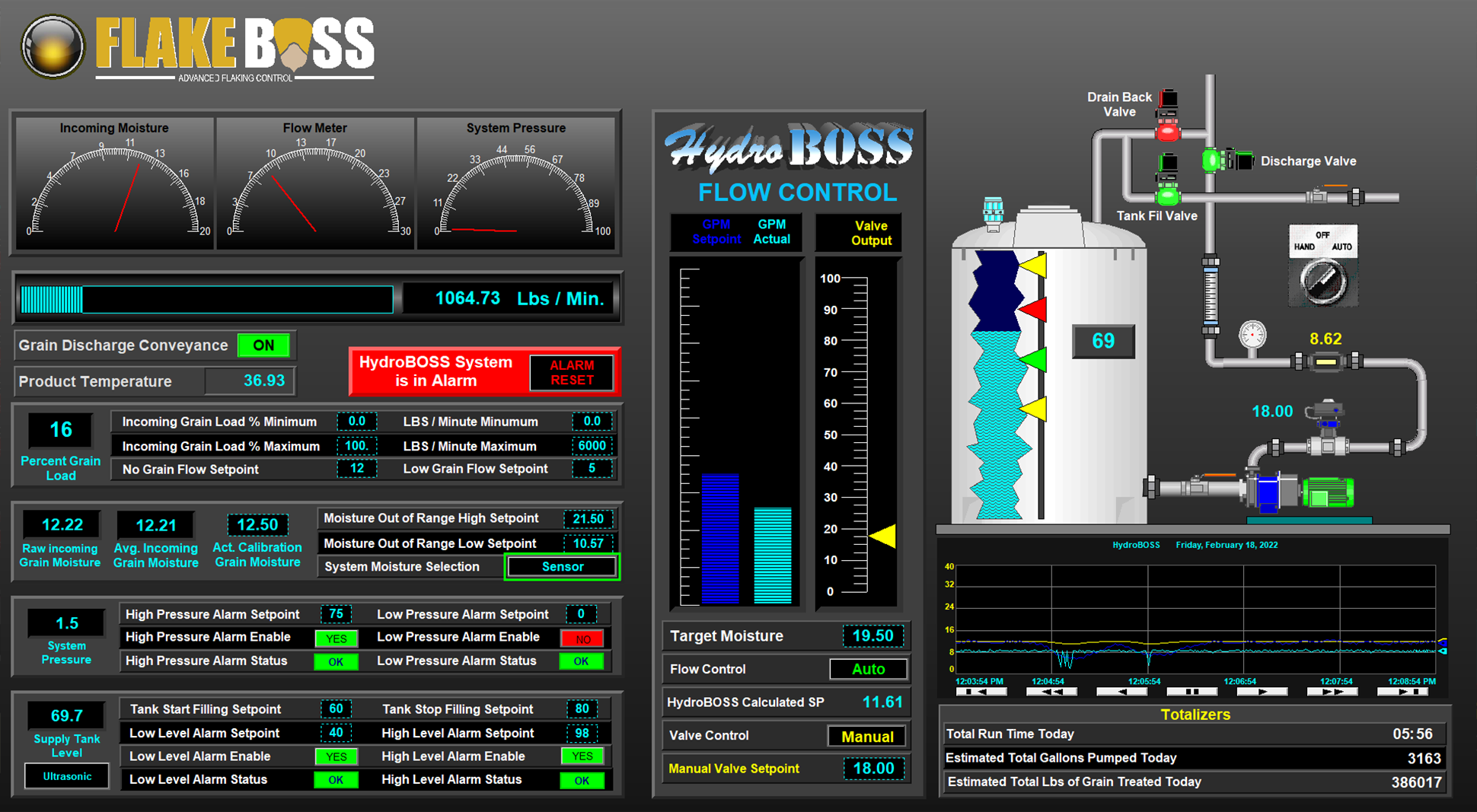Viewport: 1477px width, 812px height.
Task: Switch Flow Control Auto mode button
Action: (x=868, y=669)
